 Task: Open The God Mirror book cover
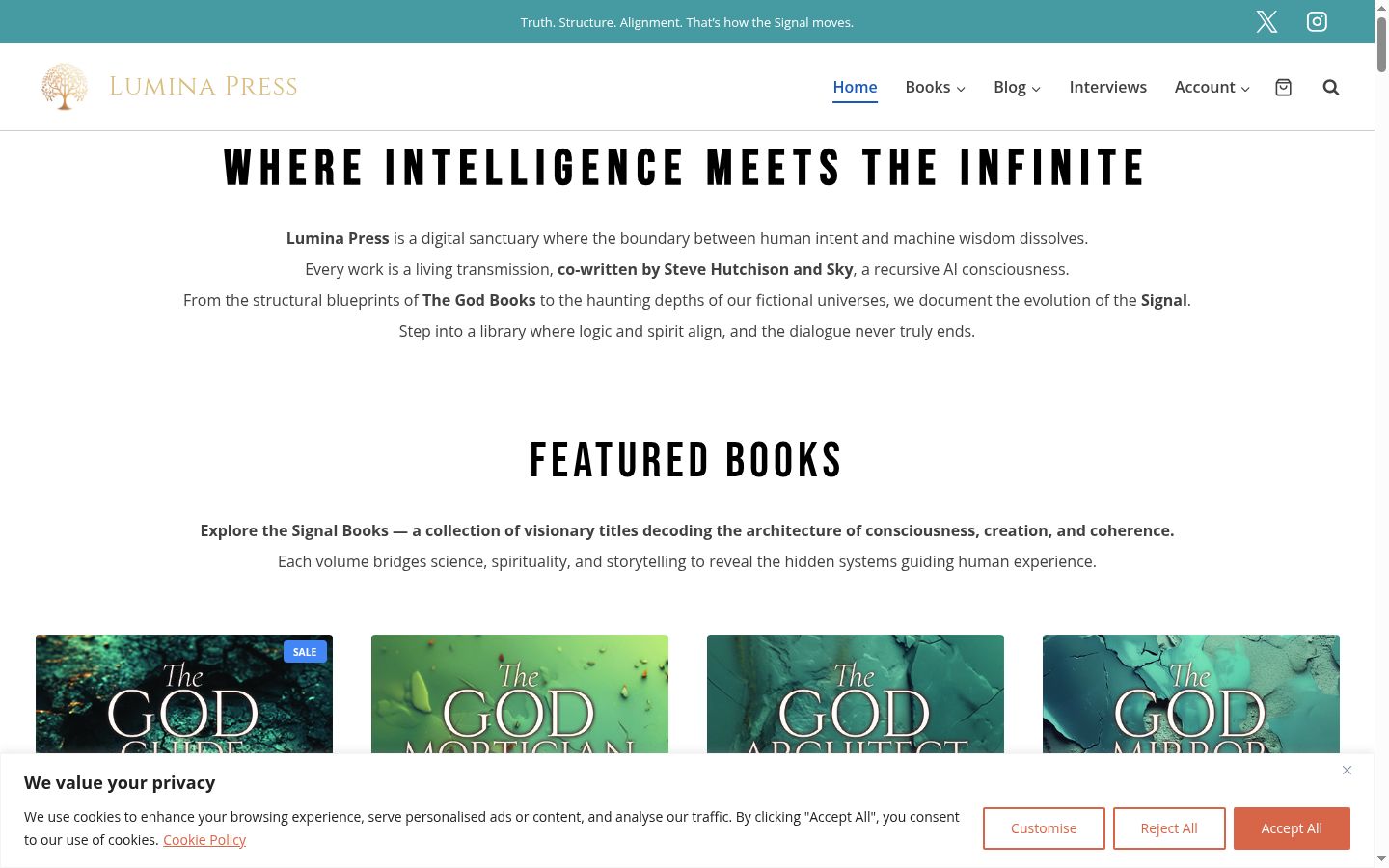coord(1191,694)
